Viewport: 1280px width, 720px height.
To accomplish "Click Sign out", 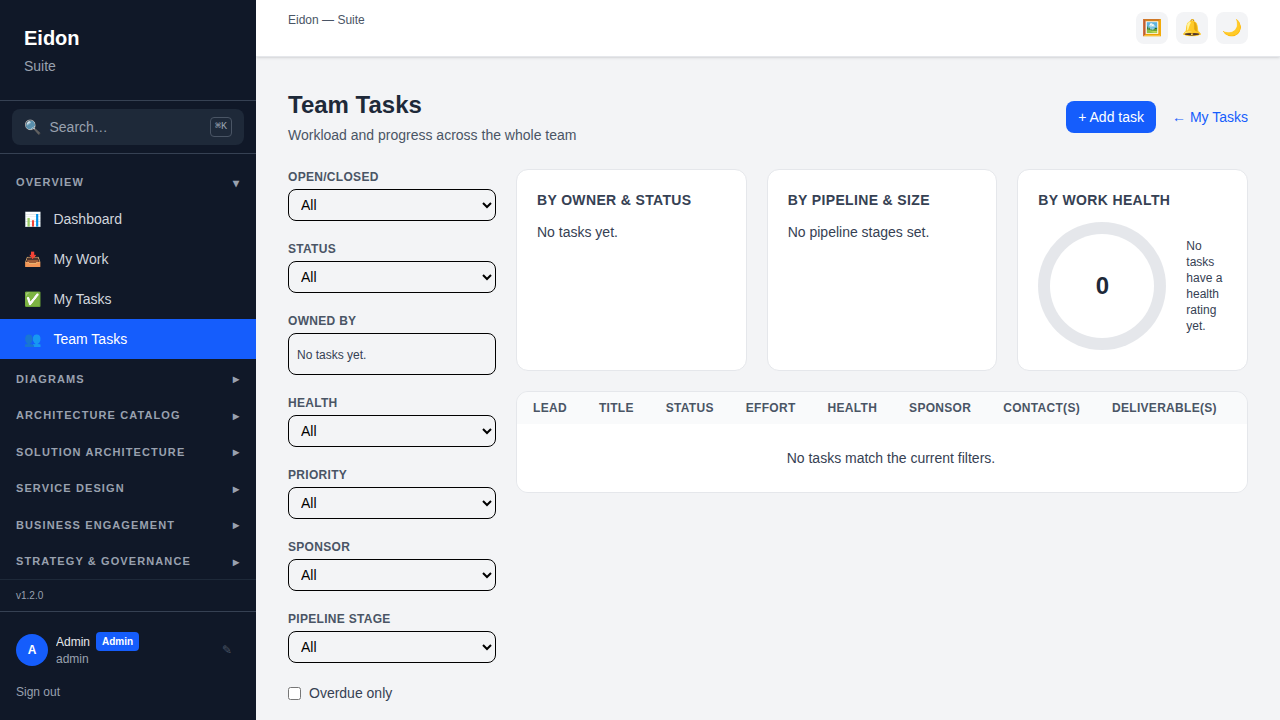I will coord(38,692).
